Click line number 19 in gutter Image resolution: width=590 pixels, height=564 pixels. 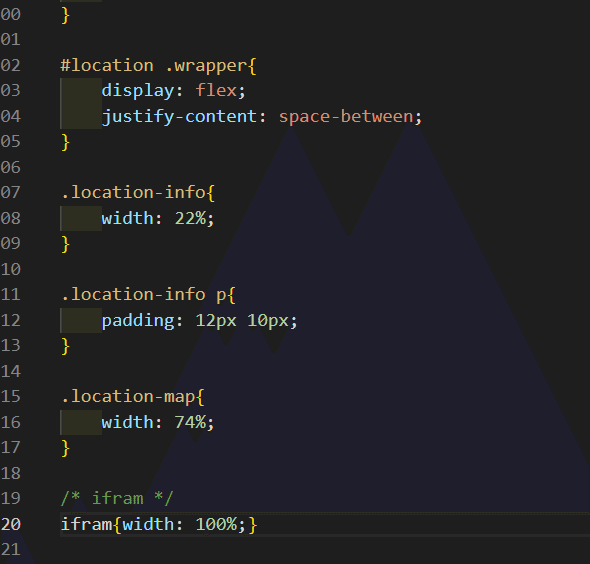click(10, 499)
